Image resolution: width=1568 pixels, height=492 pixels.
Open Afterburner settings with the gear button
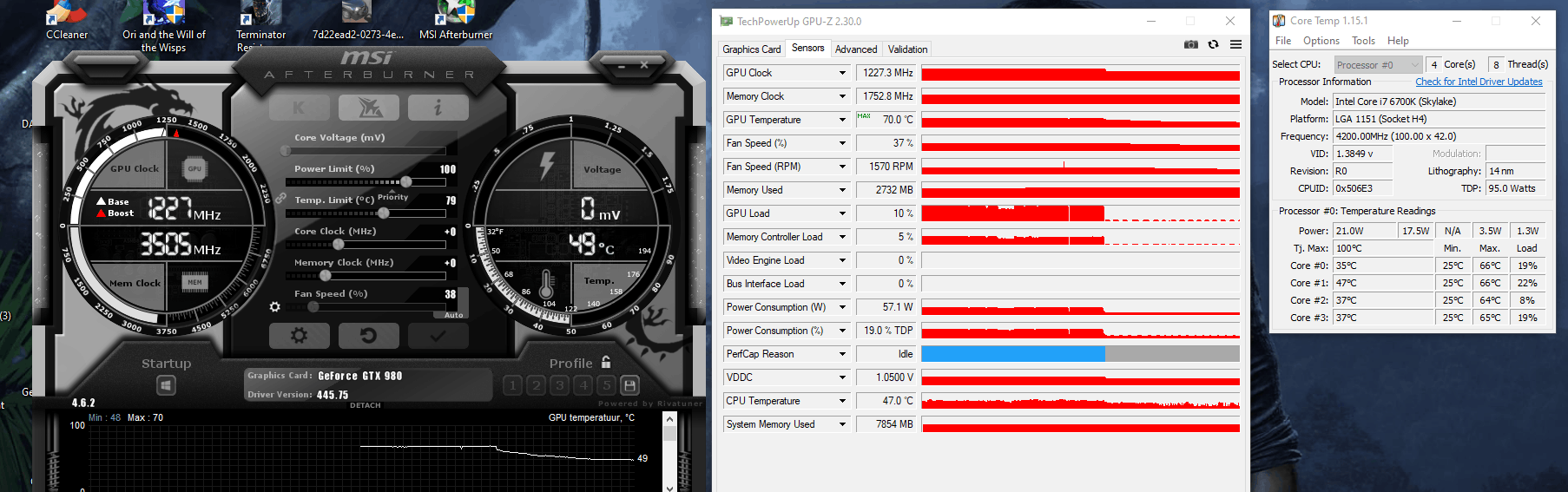299,335
